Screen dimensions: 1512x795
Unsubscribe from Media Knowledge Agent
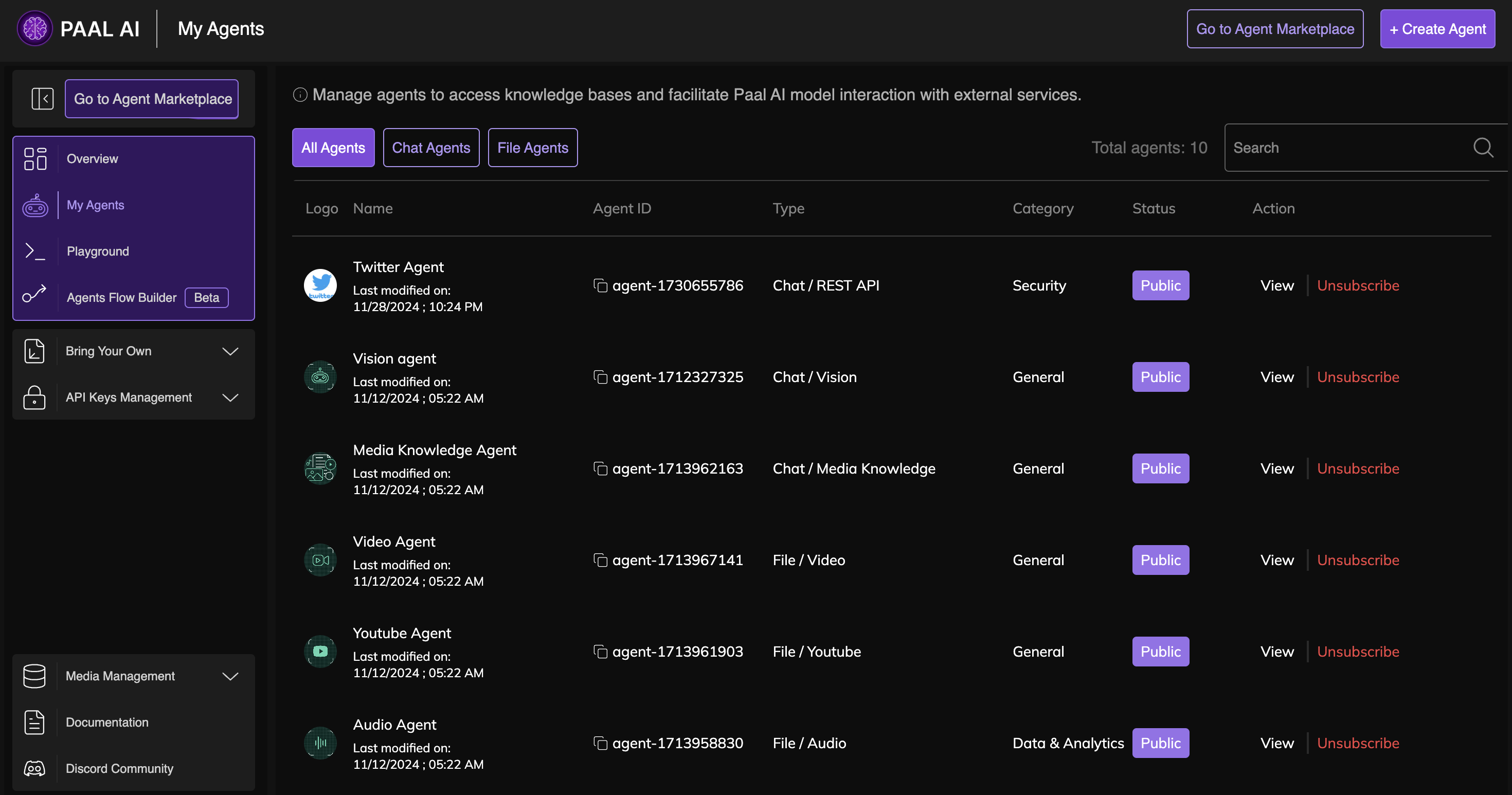[x=1358, y=469]
